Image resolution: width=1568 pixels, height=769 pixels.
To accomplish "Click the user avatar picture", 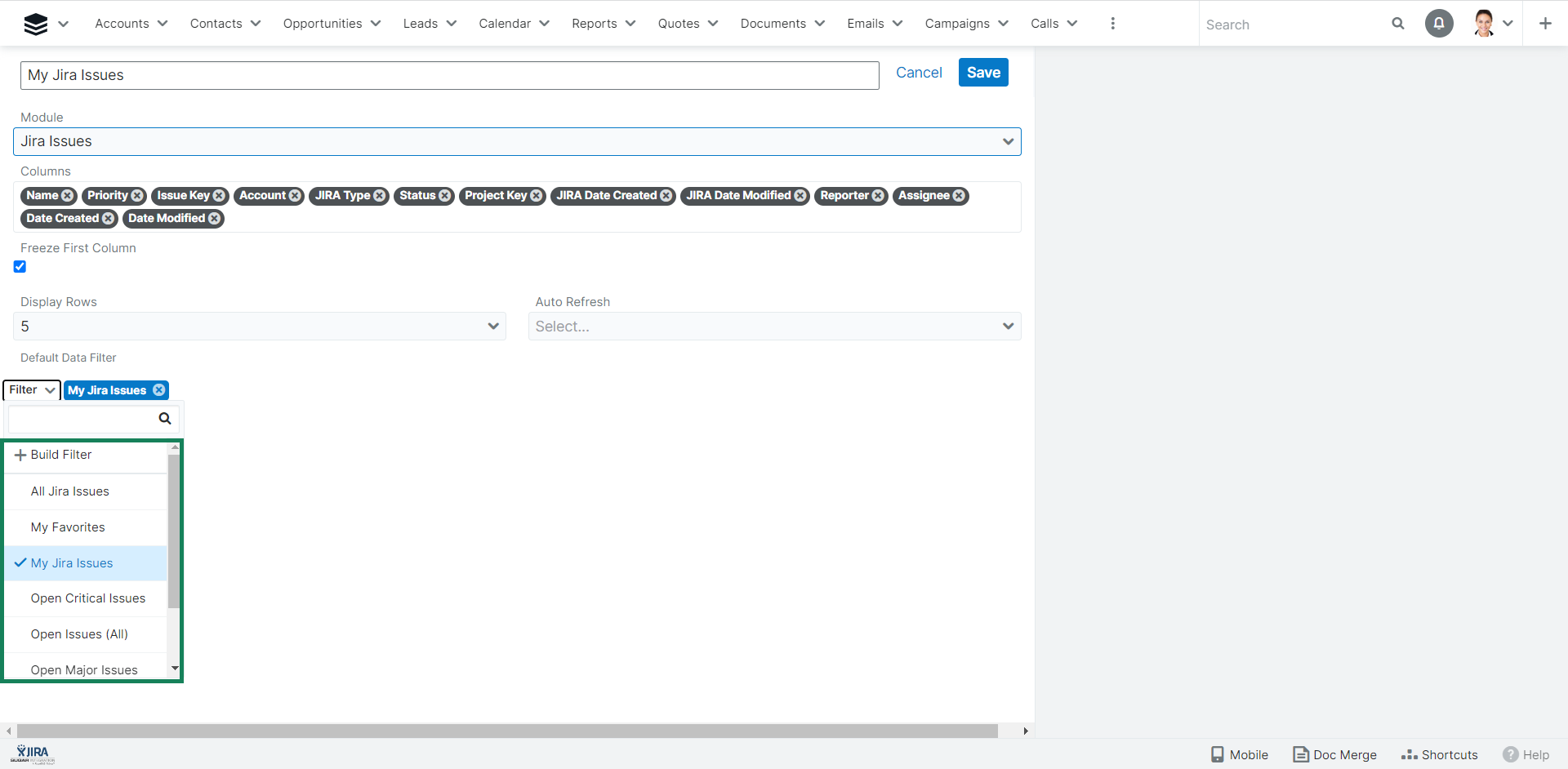I will (x=1484, y=24).
